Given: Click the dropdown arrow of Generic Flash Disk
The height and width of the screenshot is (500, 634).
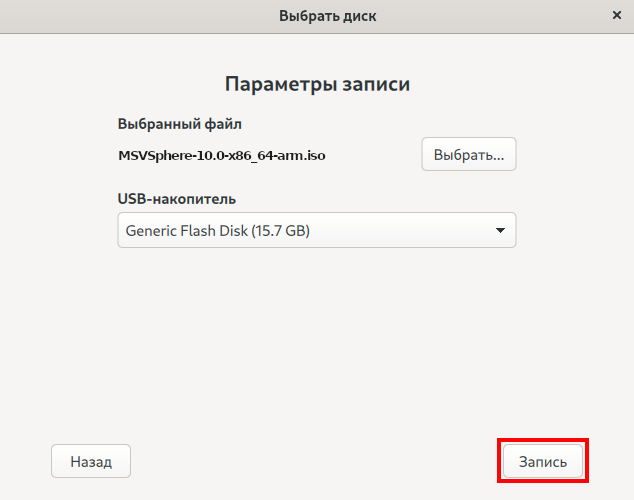Looking at the screenshot, I should pos(500,230).
